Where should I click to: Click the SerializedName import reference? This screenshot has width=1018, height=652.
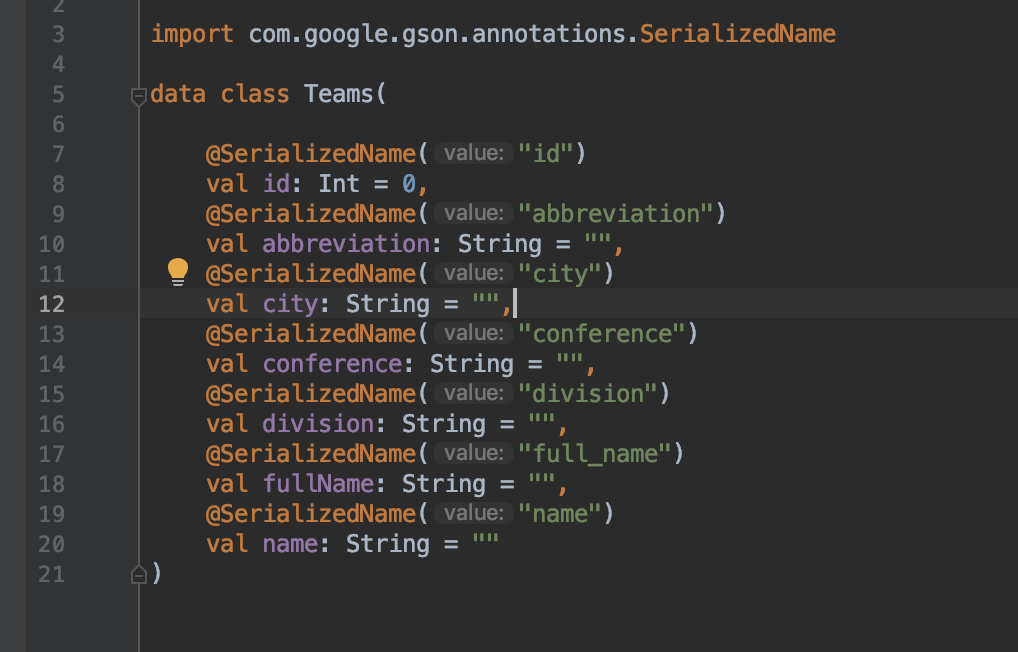click(x=738, y=34)
